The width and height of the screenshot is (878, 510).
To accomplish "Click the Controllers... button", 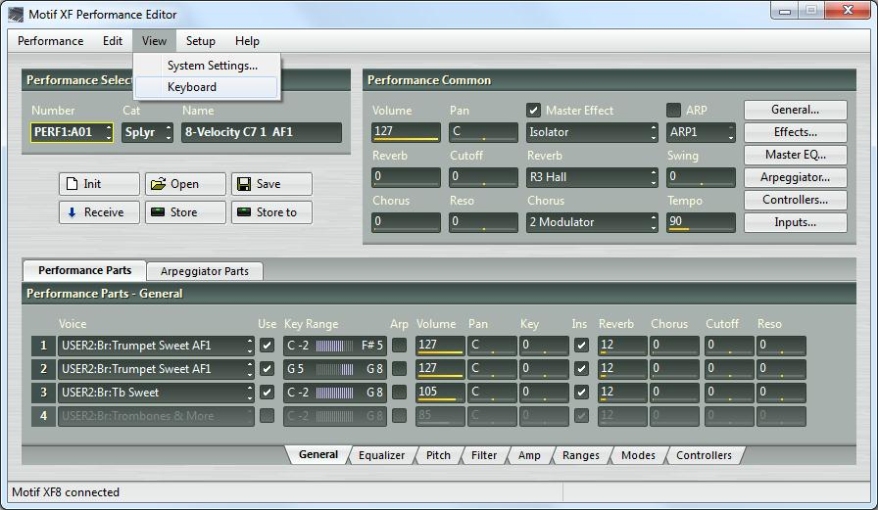I will pyautogui.click(x=795, y=199).
